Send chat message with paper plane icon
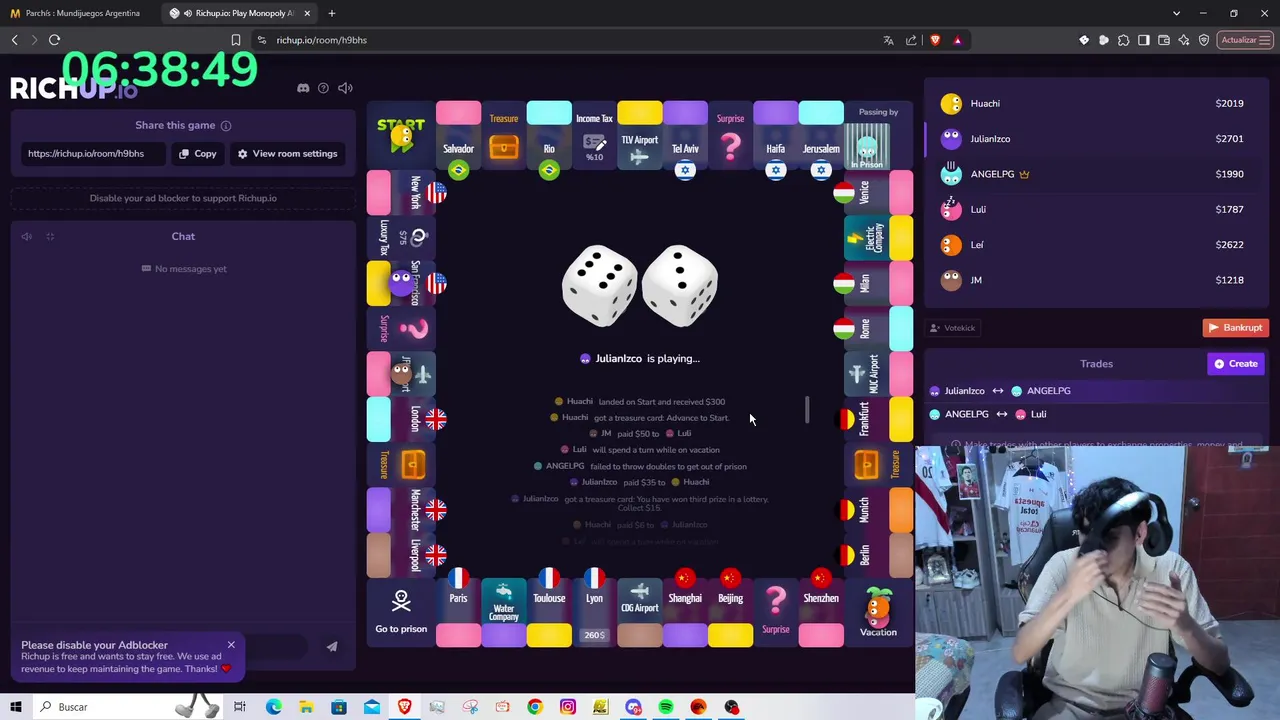The image size is (1280, 720). (x=332, y=646)
